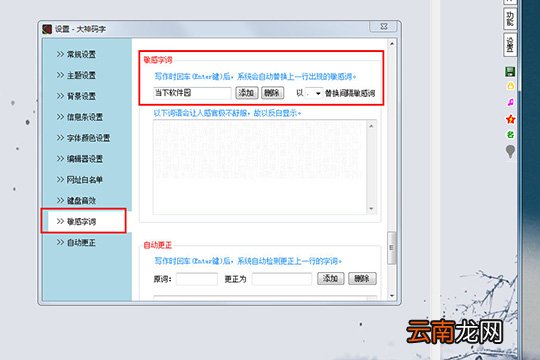Click settings panel scroll down arrow

point(392,296)
